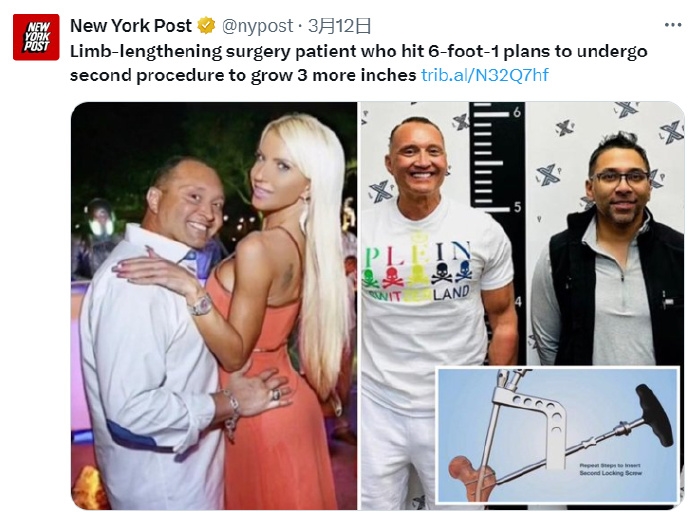Click the wristwatch in the left photo
Viewport: 690px width, 520px height.
tap(201, 305)
